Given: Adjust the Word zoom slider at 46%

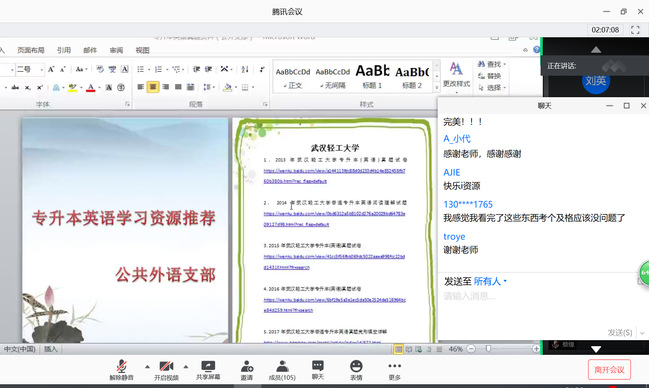Looking at the screenshot, I should coord(488,349).
